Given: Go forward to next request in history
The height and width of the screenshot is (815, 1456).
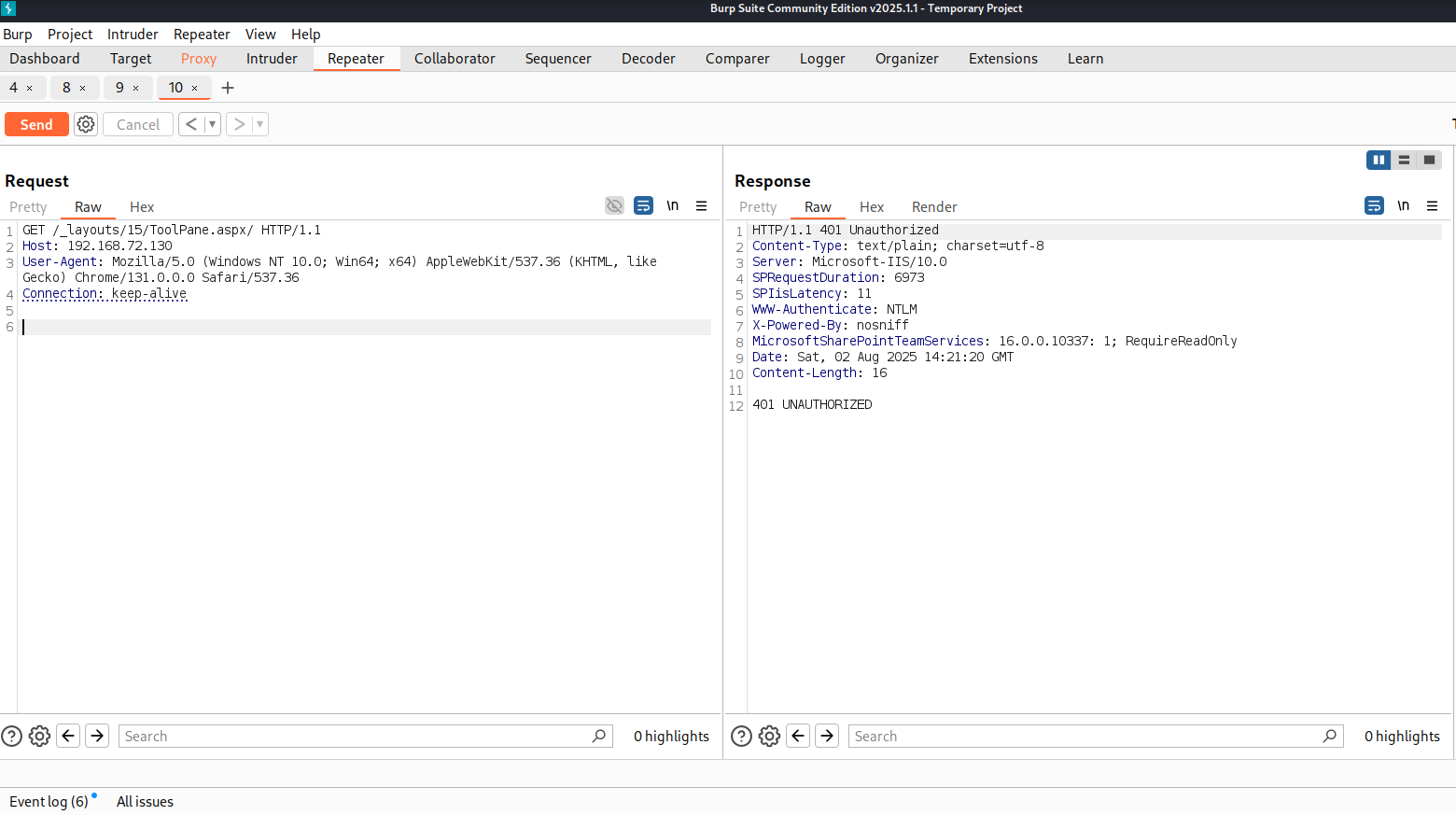Looking at the screenshot, I should [239, 124].
